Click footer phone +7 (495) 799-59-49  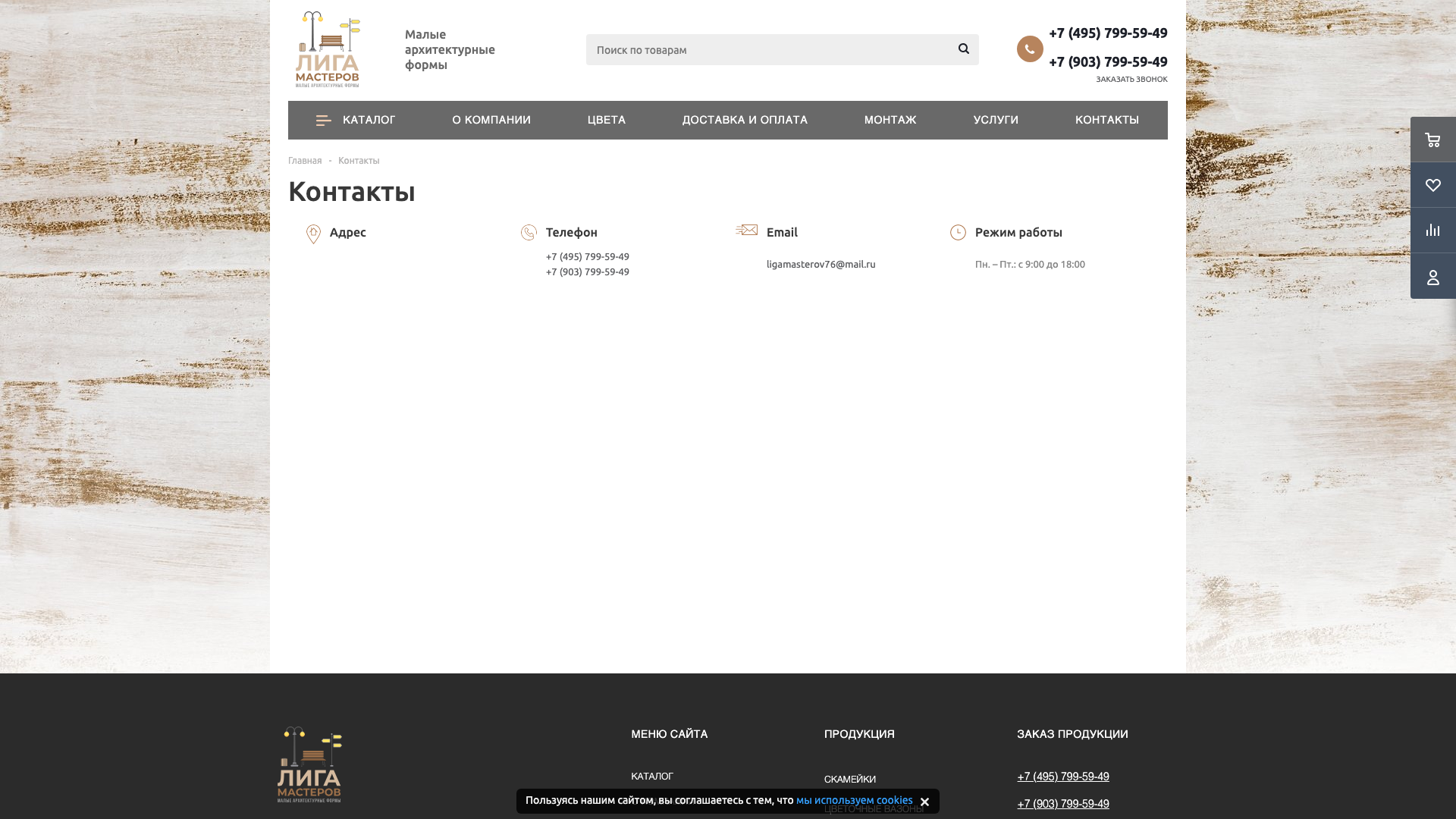[1063, 777]
